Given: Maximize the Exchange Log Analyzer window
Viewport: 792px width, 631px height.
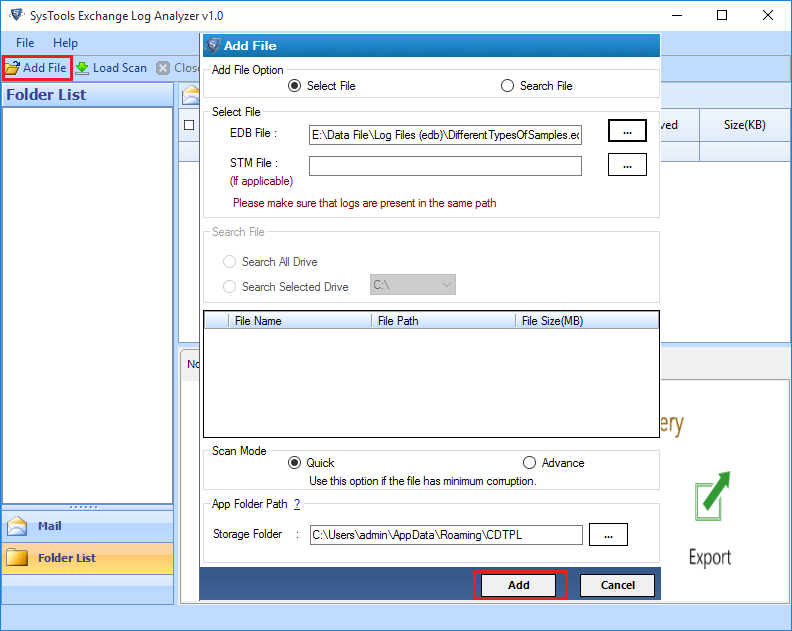Looking at the screenshot, I should point(722,15).
